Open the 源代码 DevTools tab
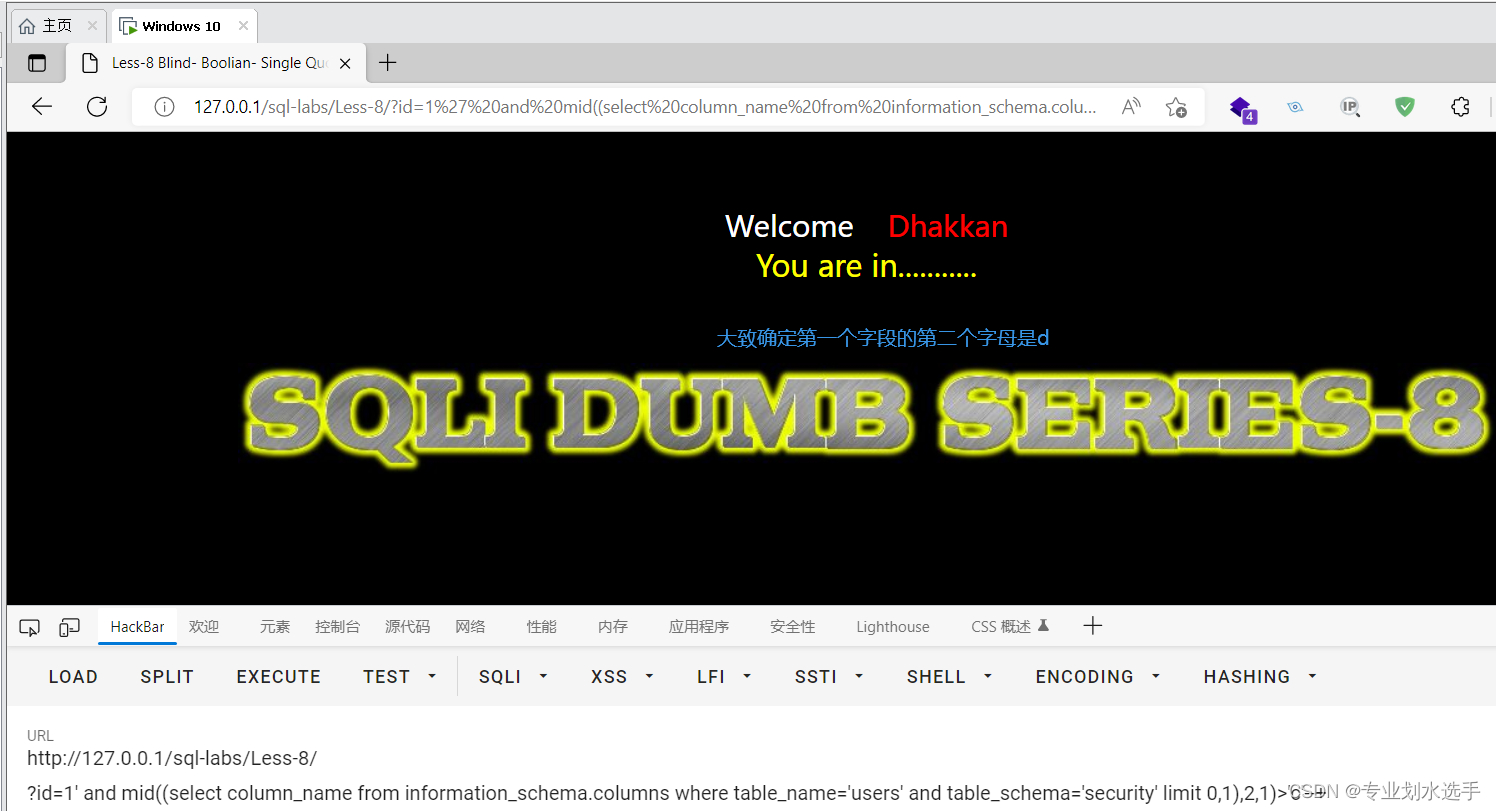The image size is (1496, 811). (x=407, y=627)
